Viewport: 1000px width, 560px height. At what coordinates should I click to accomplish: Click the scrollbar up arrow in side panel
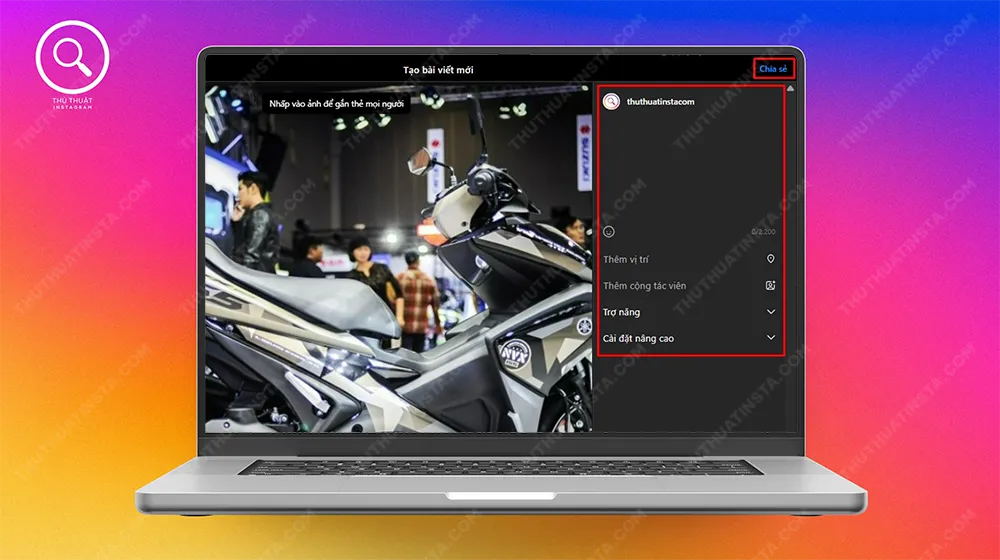click(790, 89)
